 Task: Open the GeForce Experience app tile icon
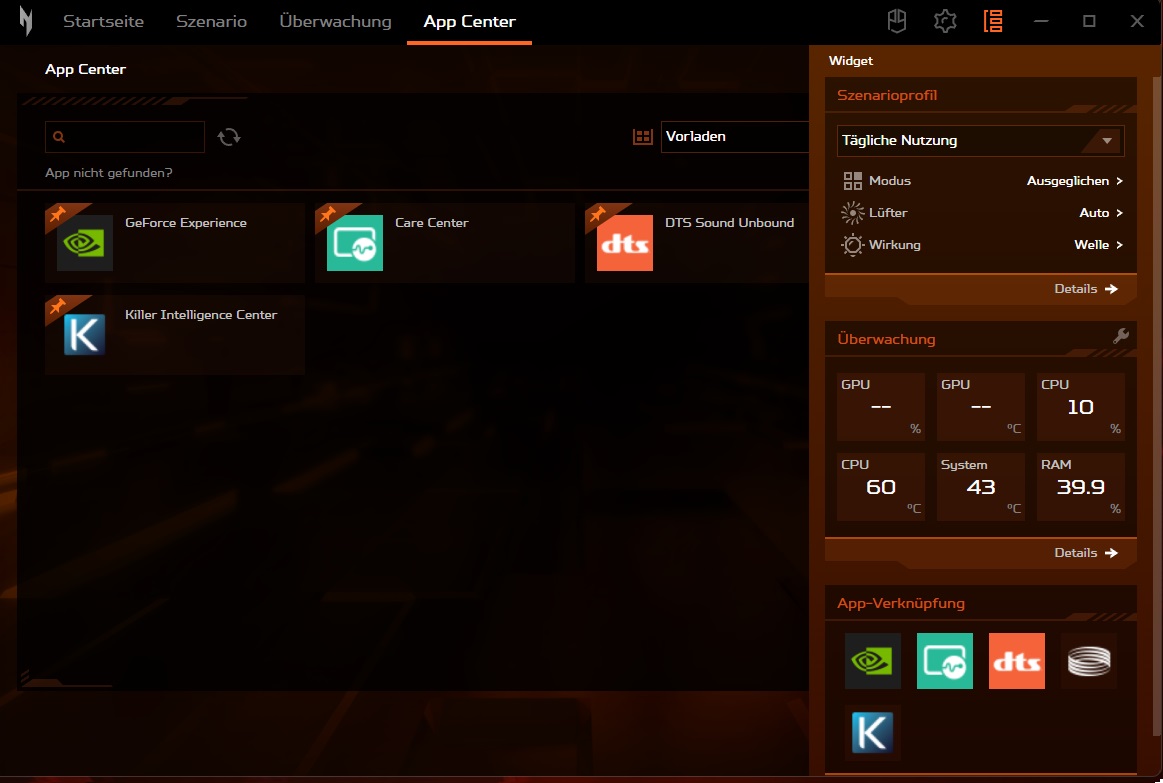(85, 243)
